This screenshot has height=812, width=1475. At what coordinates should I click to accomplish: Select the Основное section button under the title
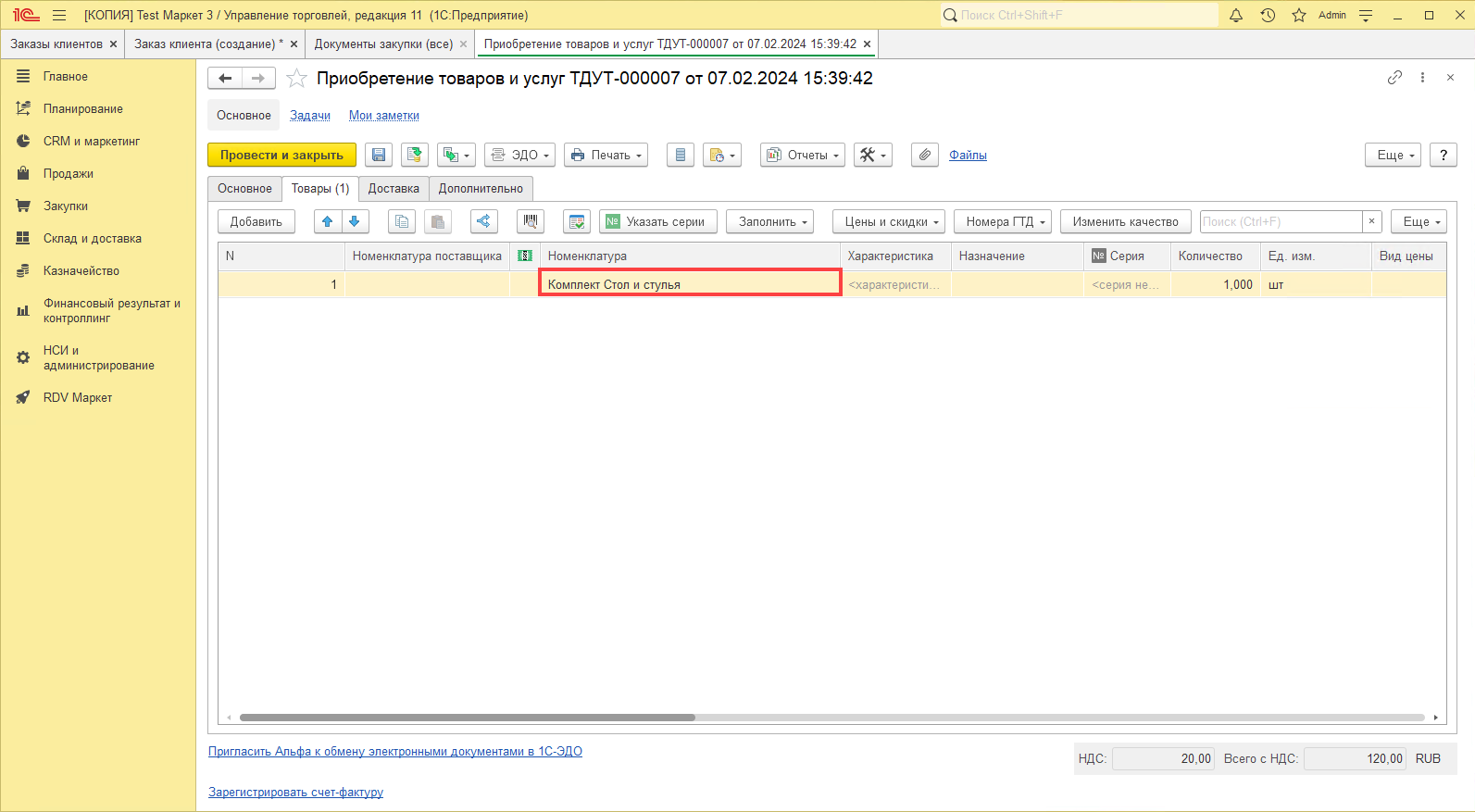click(x=244, y=116)
